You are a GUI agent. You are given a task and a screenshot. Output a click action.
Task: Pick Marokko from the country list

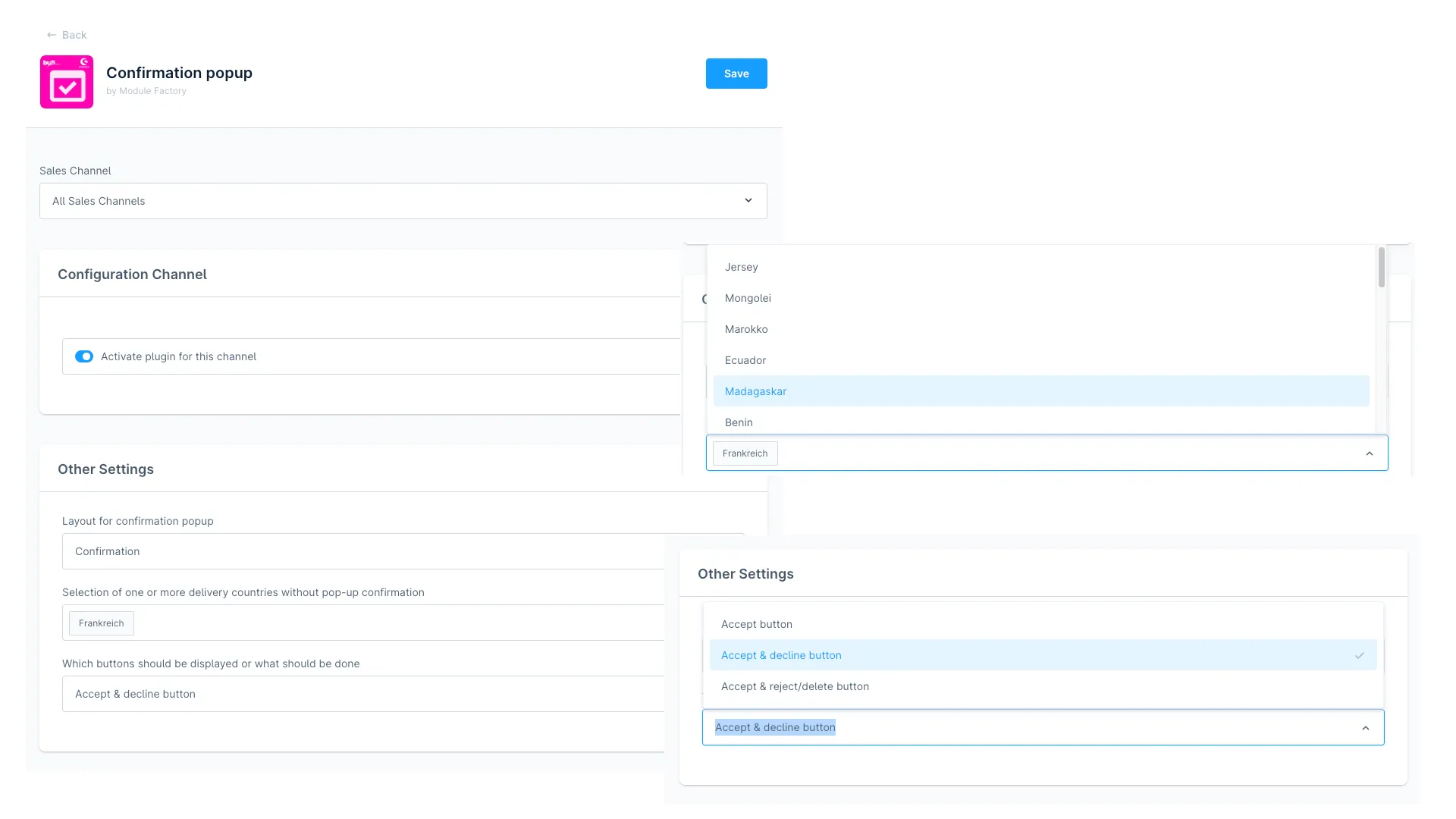pyautogui.click(x=746, y=329)
